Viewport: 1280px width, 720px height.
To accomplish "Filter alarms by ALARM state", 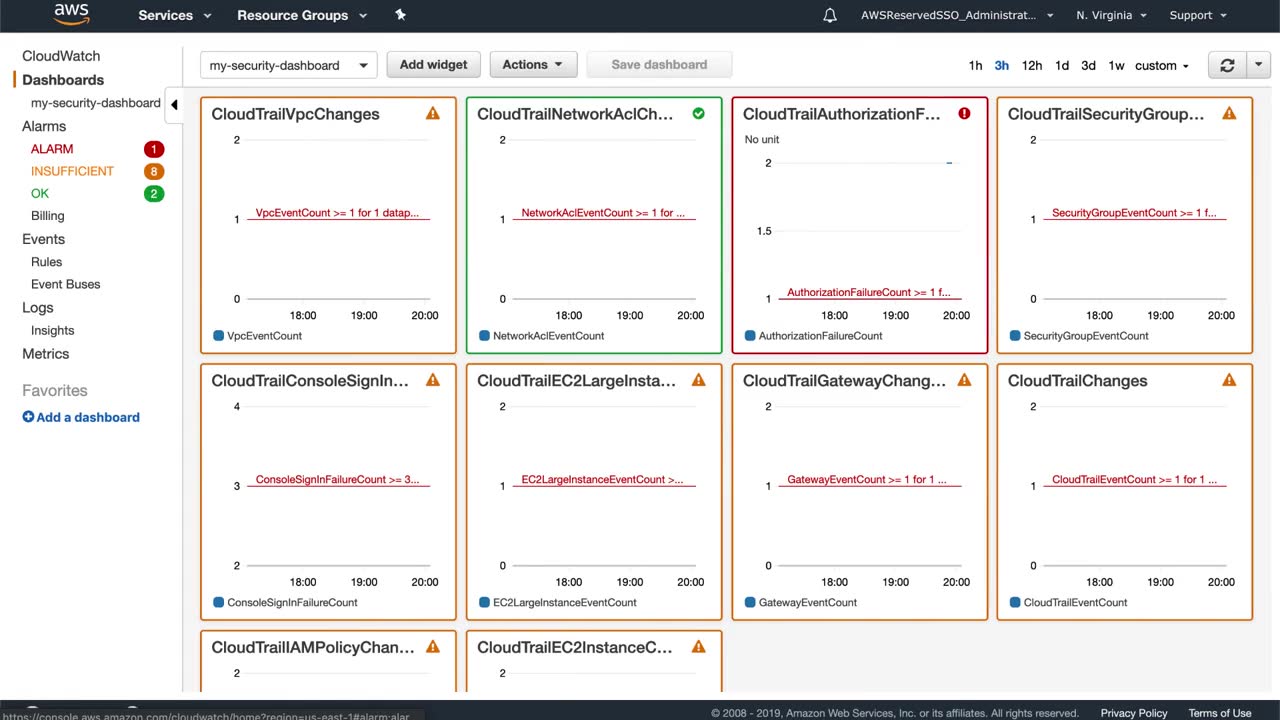I will [x=52, y=149].
